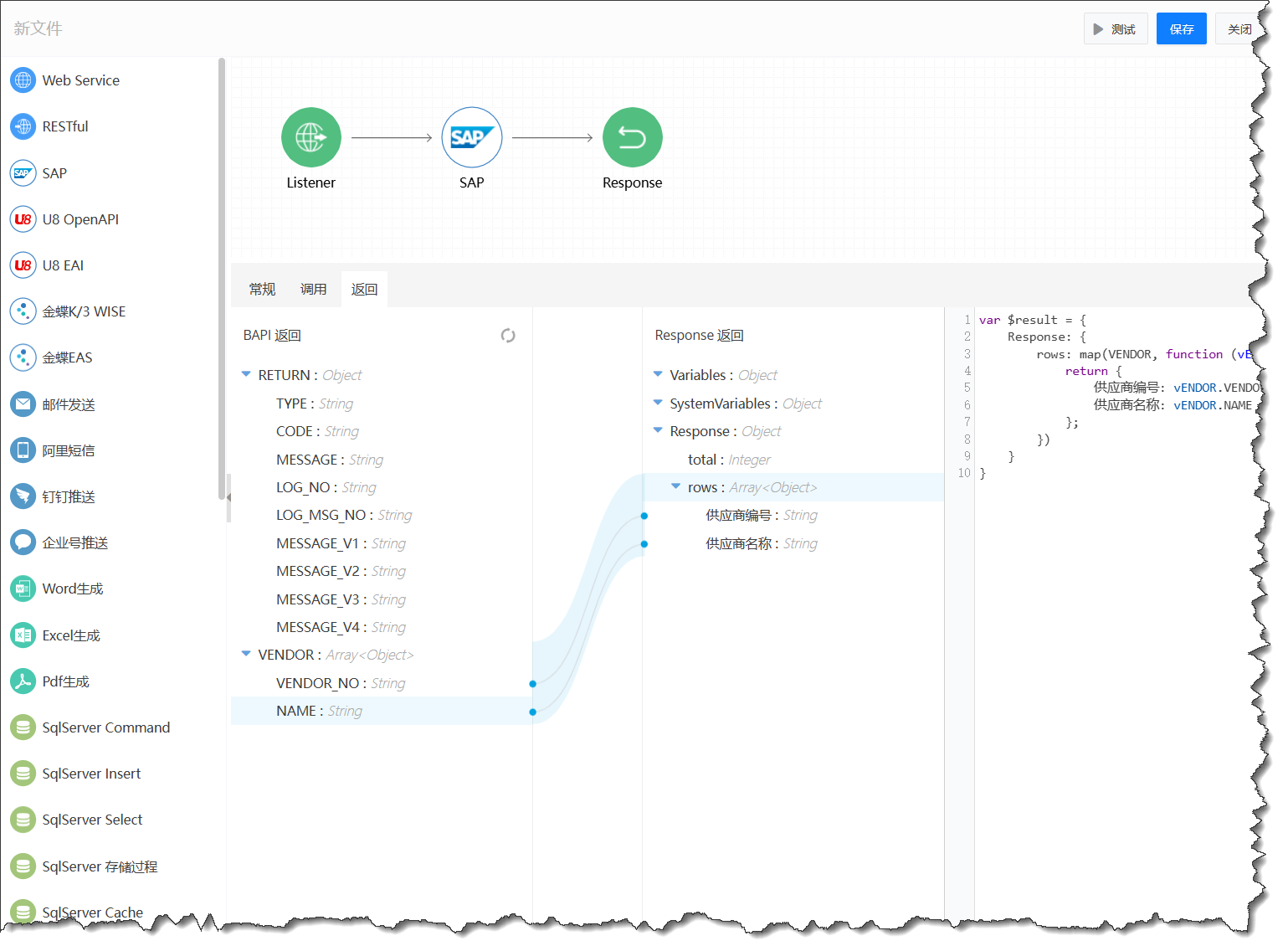Select the SAP node in the flow canvas
The width and height of the screenshot is (1288, 951).
[x=471, y=137]
